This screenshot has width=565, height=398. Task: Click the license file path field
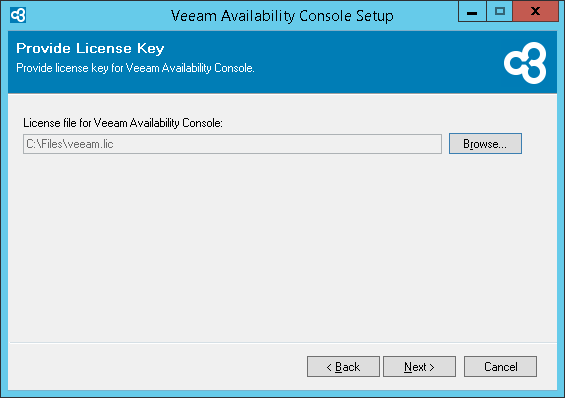(232, 144)
